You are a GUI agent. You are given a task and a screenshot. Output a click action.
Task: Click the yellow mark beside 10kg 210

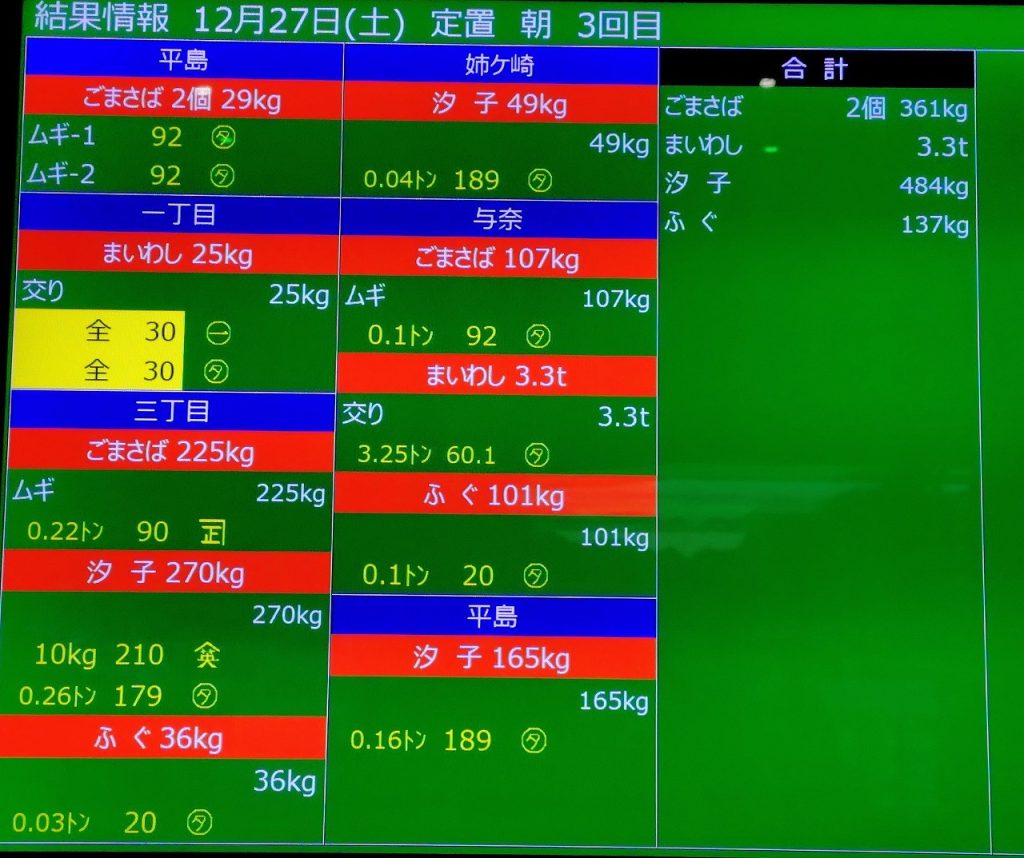click(208, 656)
